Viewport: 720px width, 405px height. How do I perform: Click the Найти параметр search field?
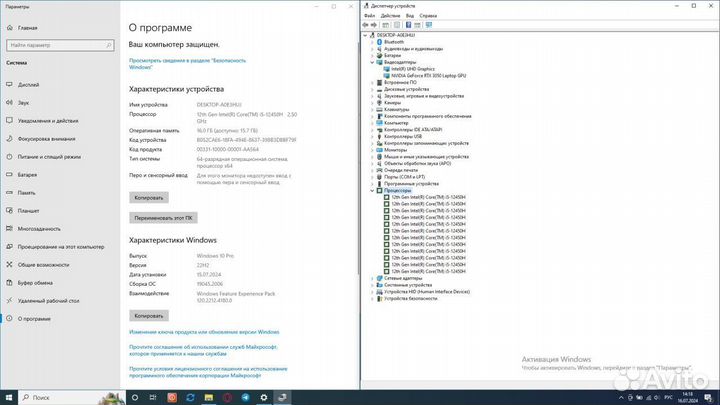[60, 45]
